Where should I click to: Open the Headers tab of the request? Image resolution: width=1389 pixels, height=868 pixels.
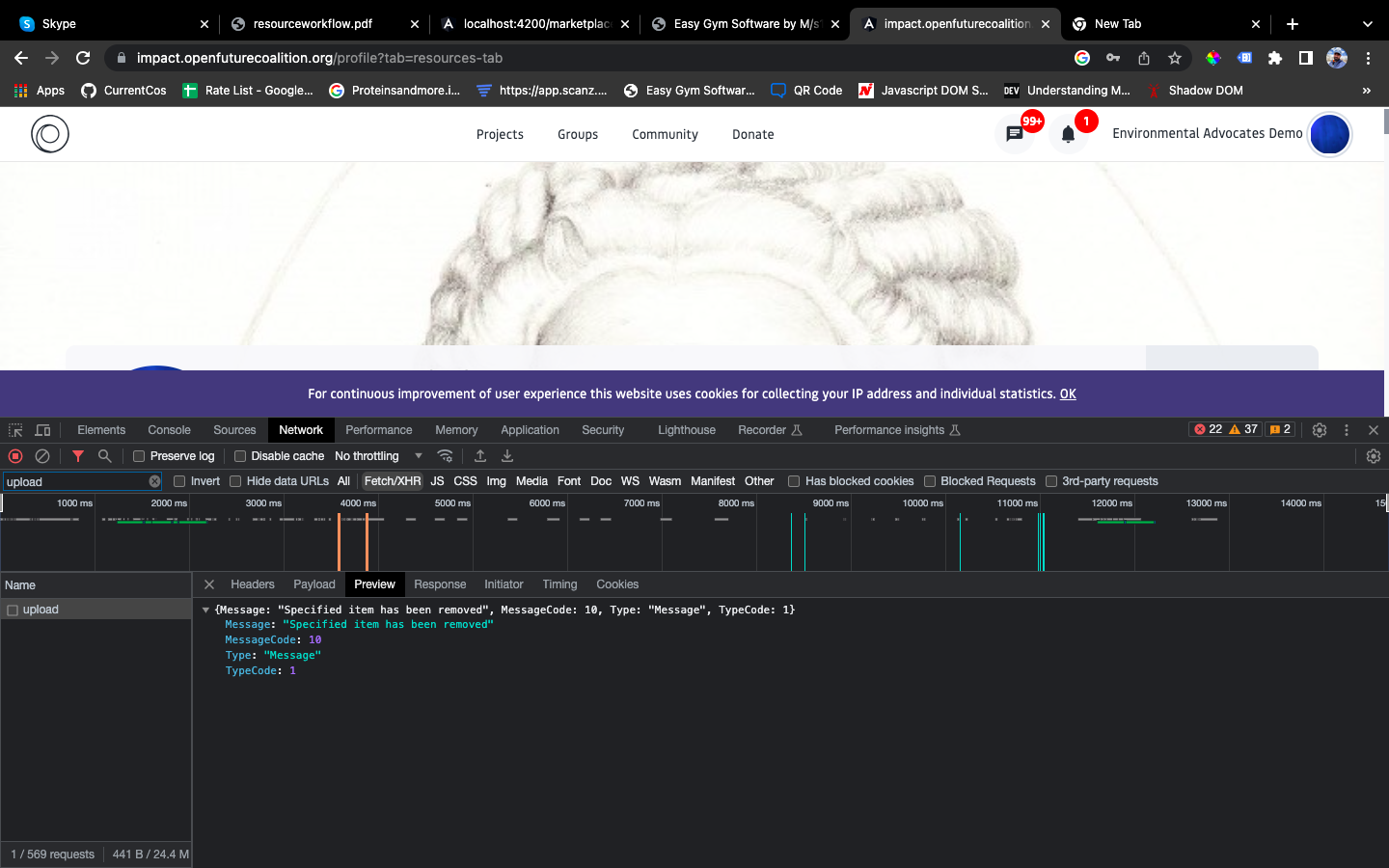click(252, 584)
